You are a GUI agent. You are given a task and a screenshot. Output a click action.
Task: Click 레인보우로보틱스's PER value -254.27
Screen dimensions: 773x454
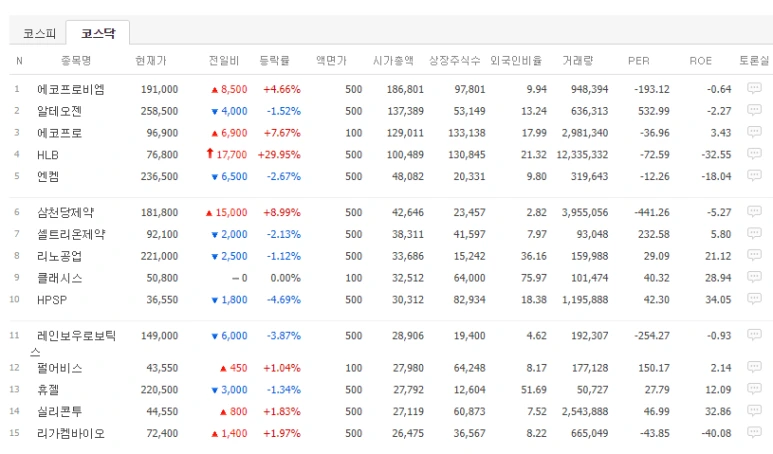point(652,336)
